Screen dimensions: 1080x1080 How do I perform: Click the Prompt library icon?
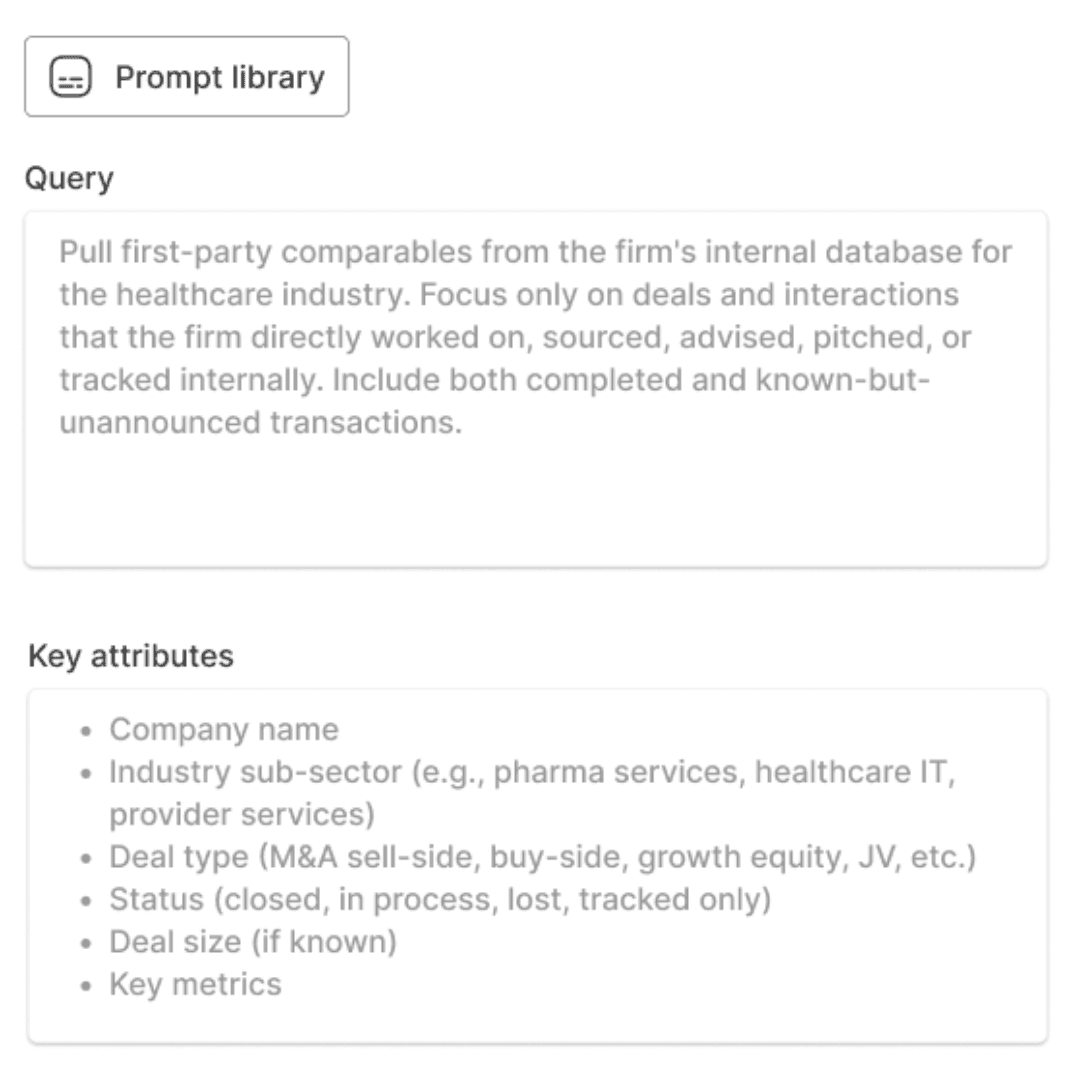click(x=70, y=76)
